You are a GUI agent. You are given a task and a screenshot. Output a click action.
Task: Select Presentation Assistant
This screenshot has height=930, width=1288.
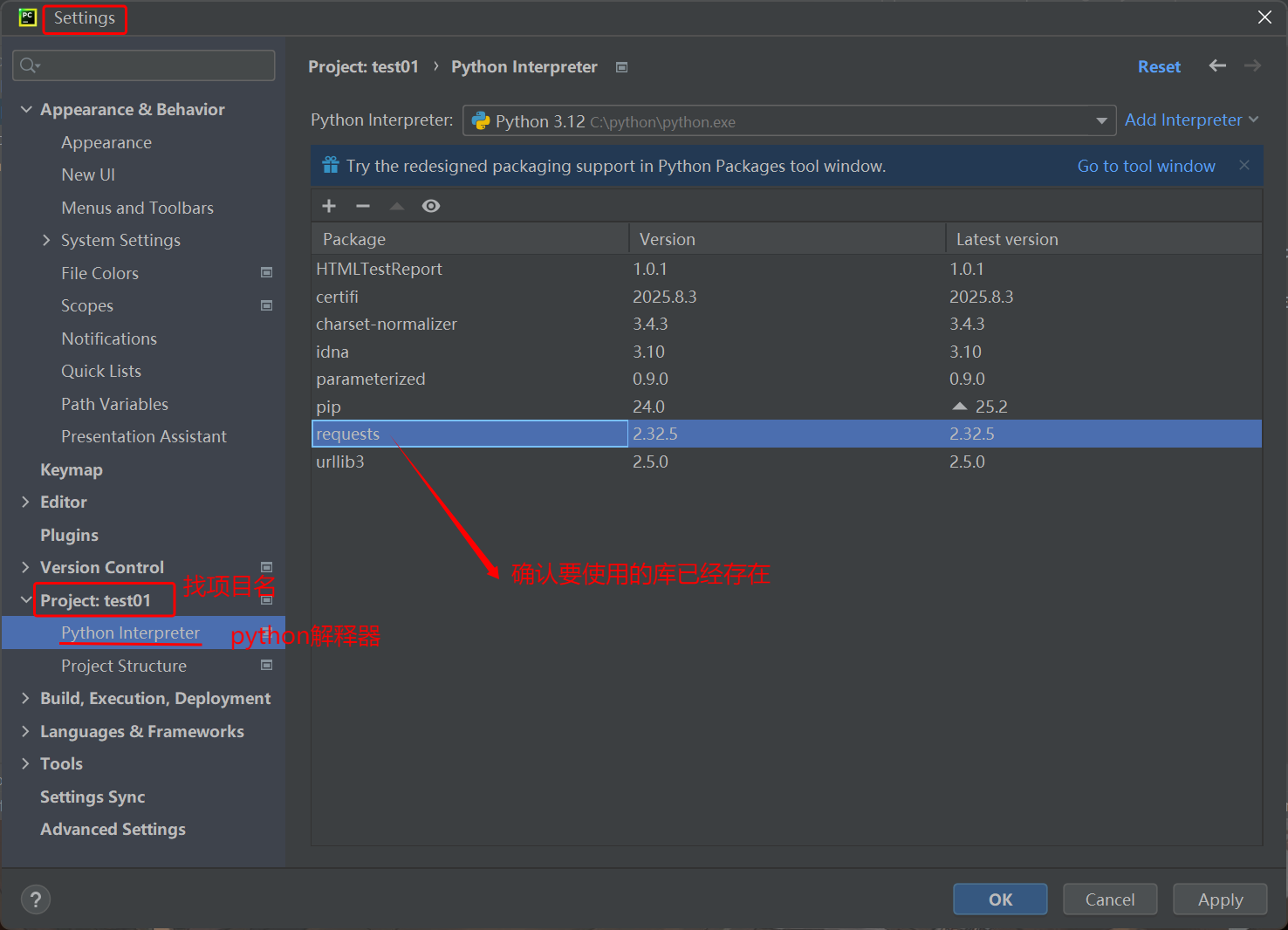[x=144, y=436]
